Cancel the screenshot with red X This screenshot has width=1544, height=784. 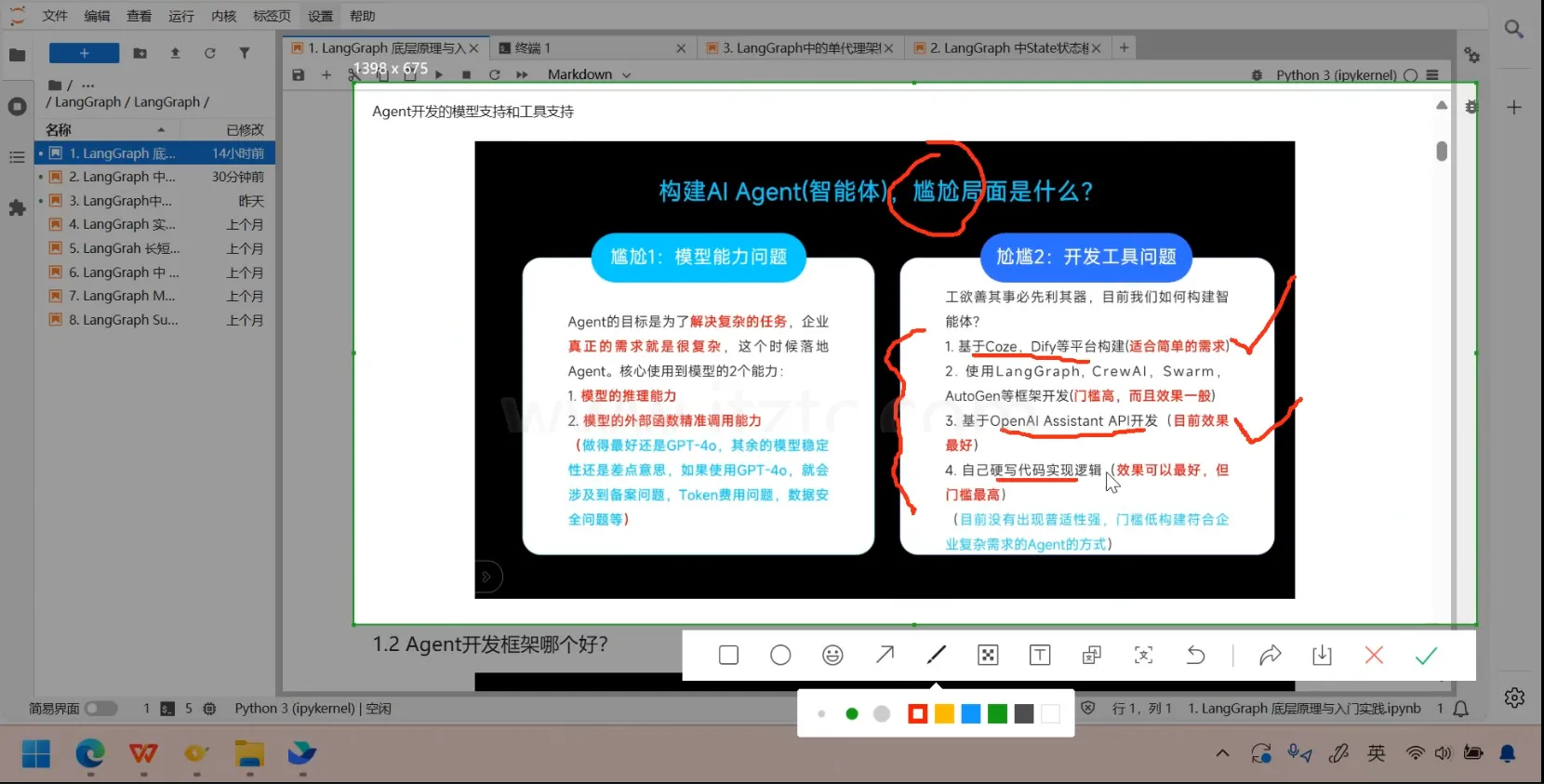click(1374, 656)
